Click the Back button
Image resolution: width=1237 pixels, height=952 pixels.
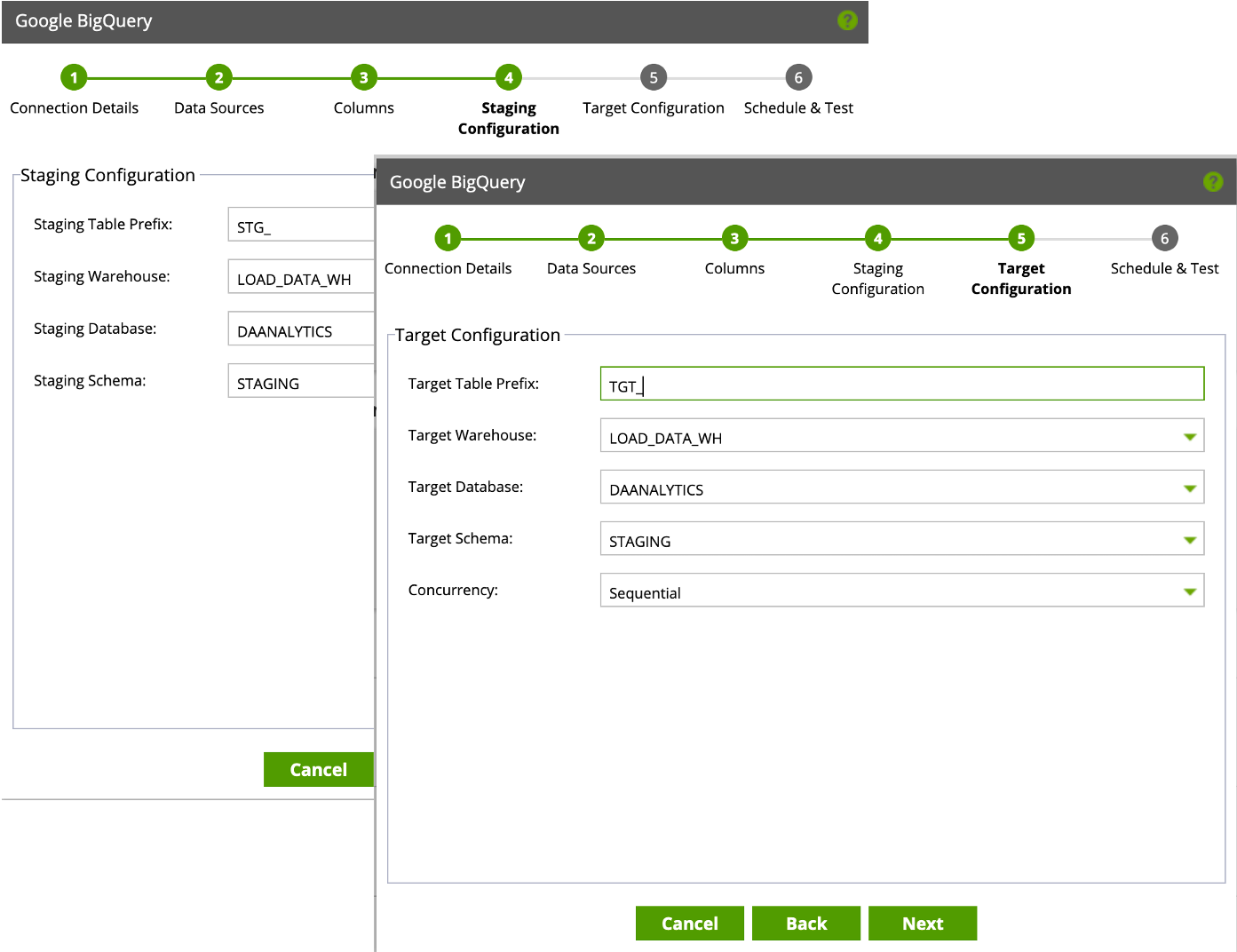806,924
